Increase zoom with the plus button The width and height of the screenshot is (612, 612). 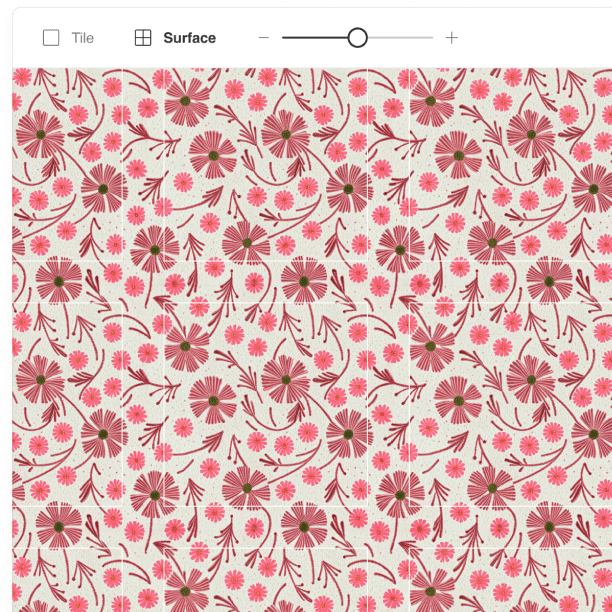coord(452,38)
